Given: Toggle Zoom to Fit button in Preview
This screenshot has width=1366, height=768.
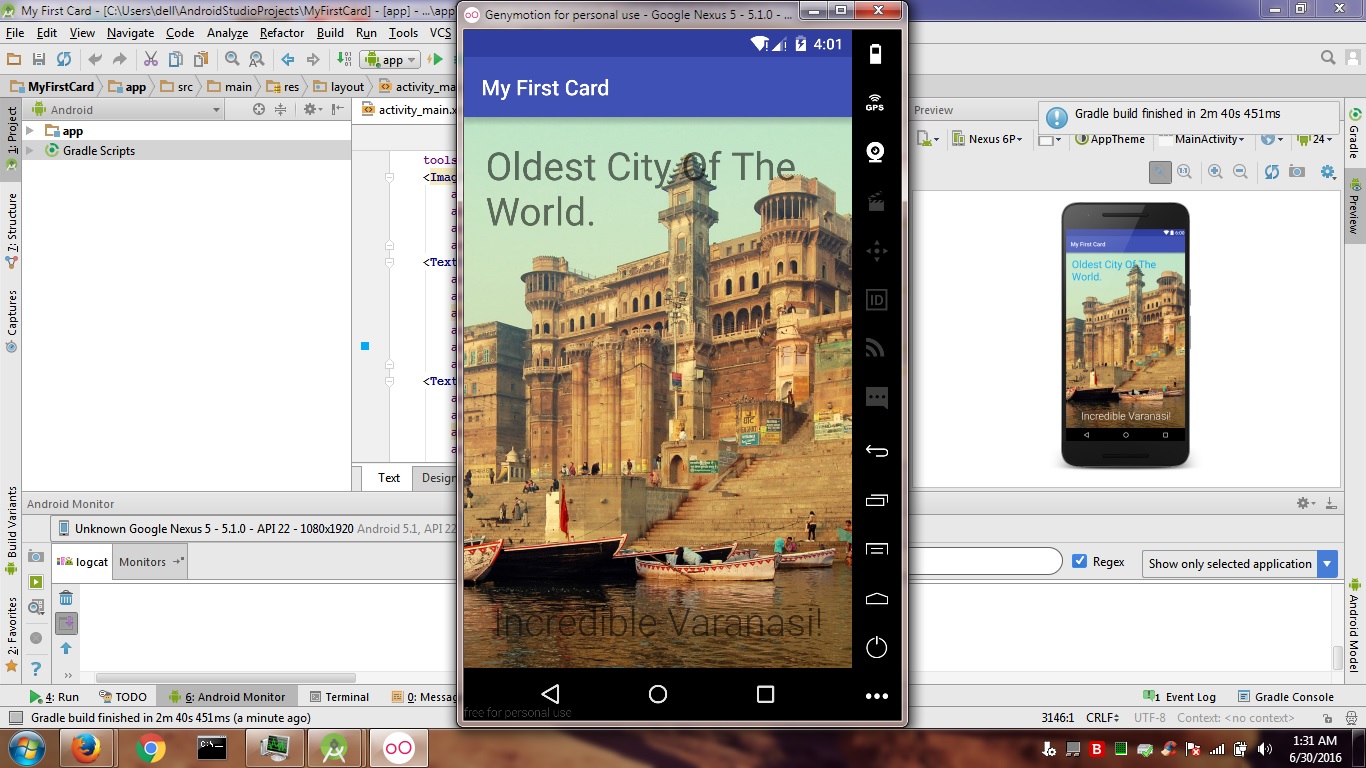Looking at the screenshot, I should (x=1159, y=172).
